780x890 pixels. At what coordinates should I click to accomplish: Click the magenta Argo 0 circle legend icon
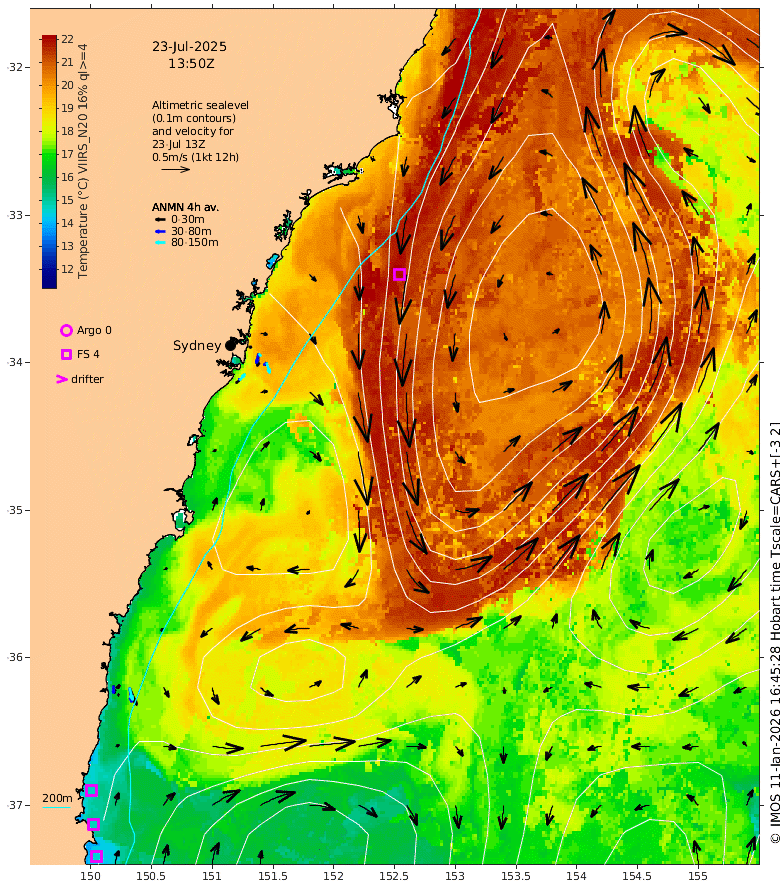coord(66,330)
